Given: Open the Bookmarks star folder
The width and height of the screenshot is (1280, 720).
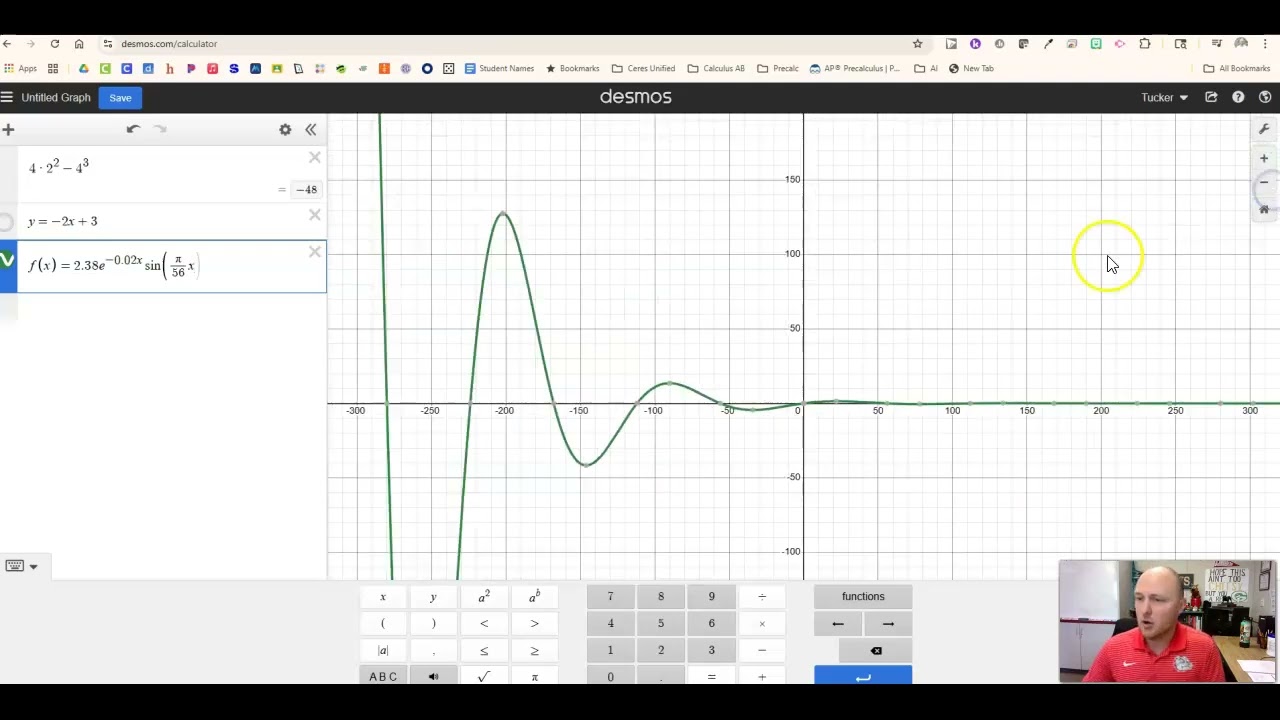Looking at the screenshot, I should tap(572, 68).
